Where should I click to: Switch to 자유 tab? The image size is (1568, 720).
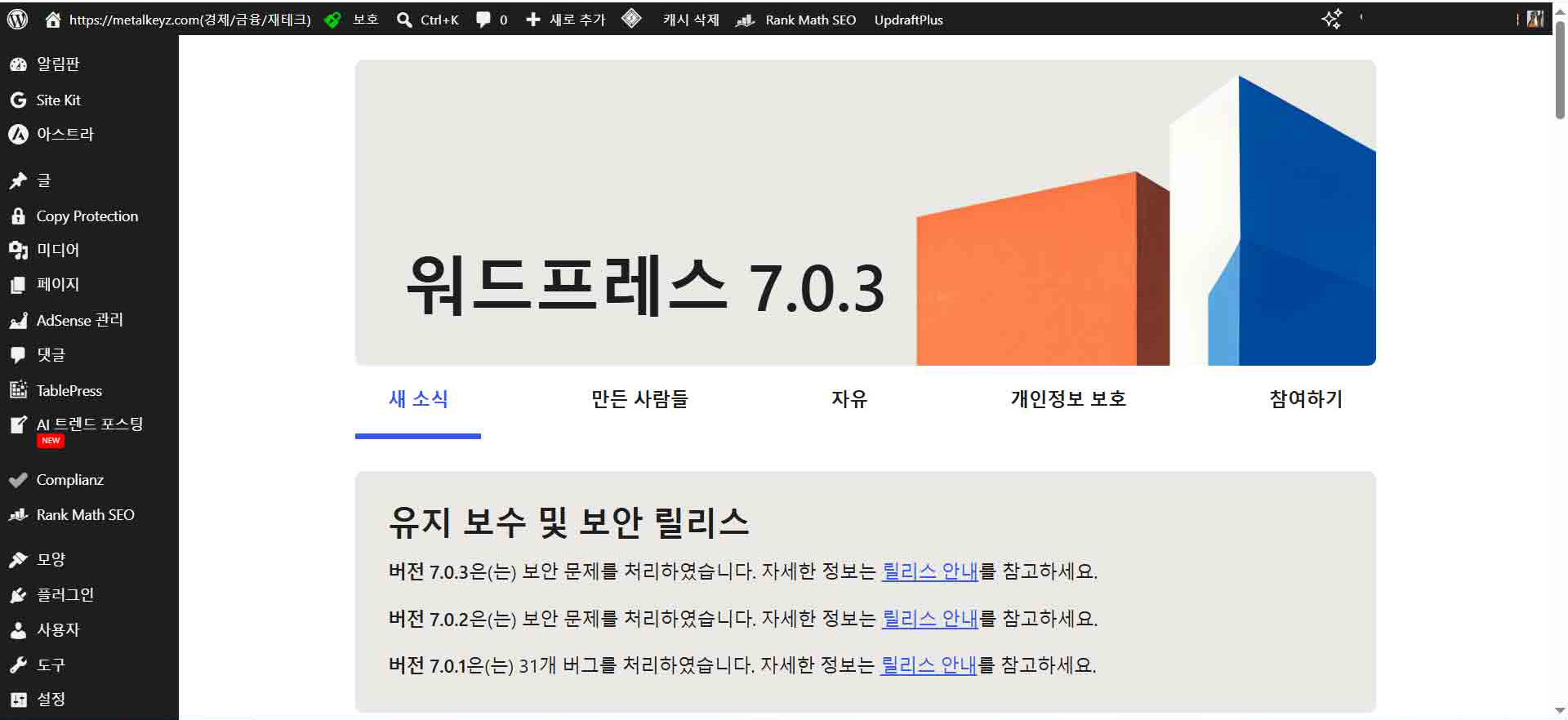[x=849, y=399]
